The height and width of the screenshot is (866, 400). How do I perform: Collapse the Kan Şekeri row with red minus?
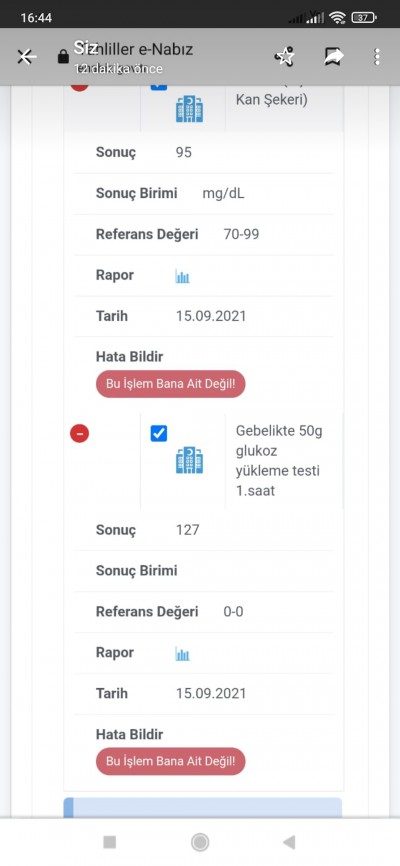click(80, 87)
